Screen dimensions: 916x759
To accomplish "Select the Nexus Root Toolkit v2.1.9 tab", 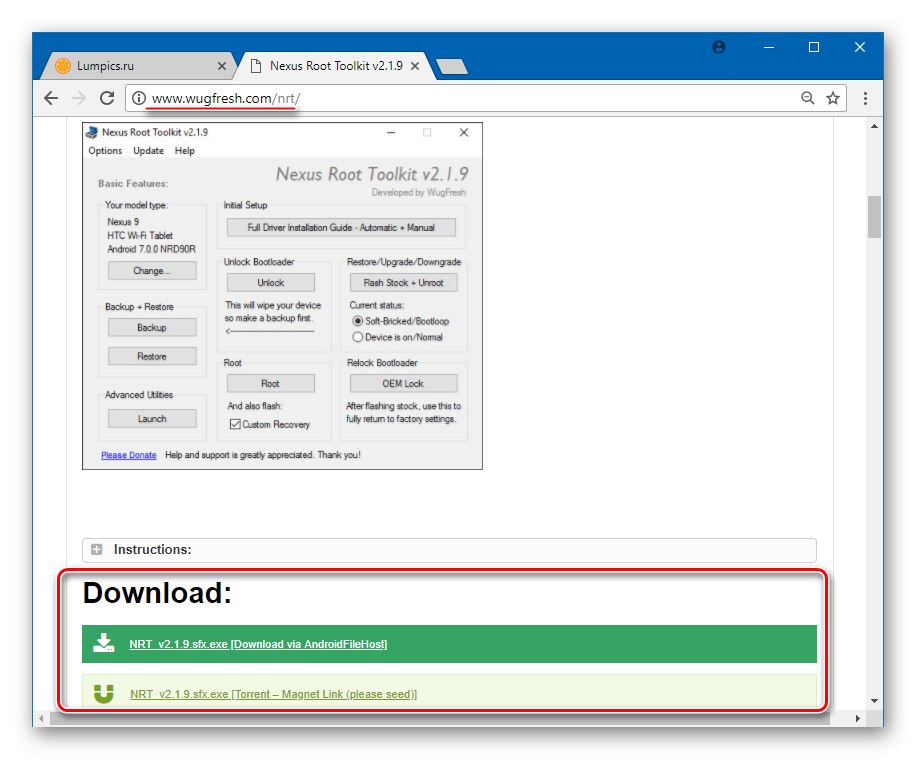I will (x=335, y=66).
